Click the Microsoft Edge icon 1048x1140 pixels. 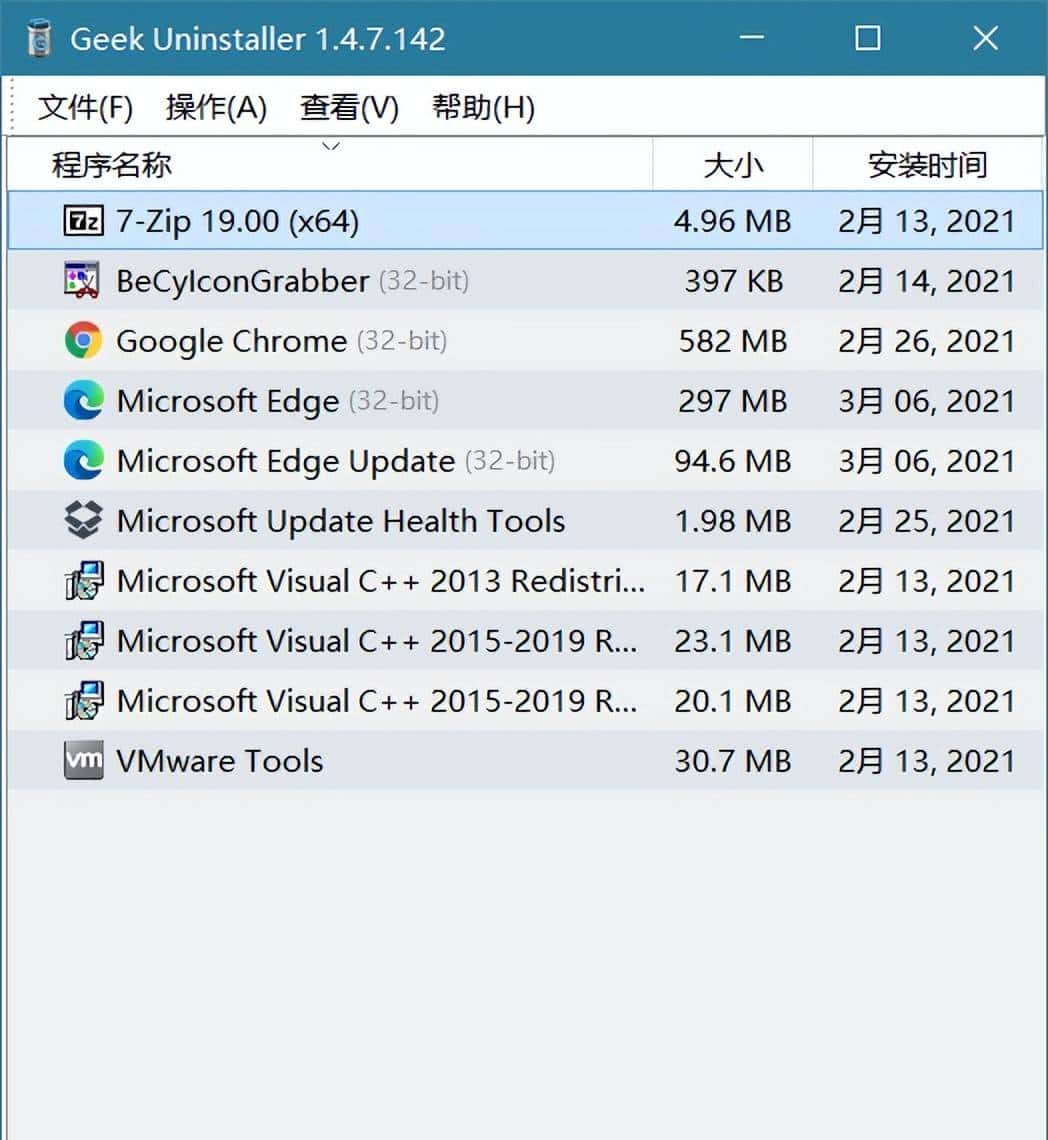click(84, 401)
